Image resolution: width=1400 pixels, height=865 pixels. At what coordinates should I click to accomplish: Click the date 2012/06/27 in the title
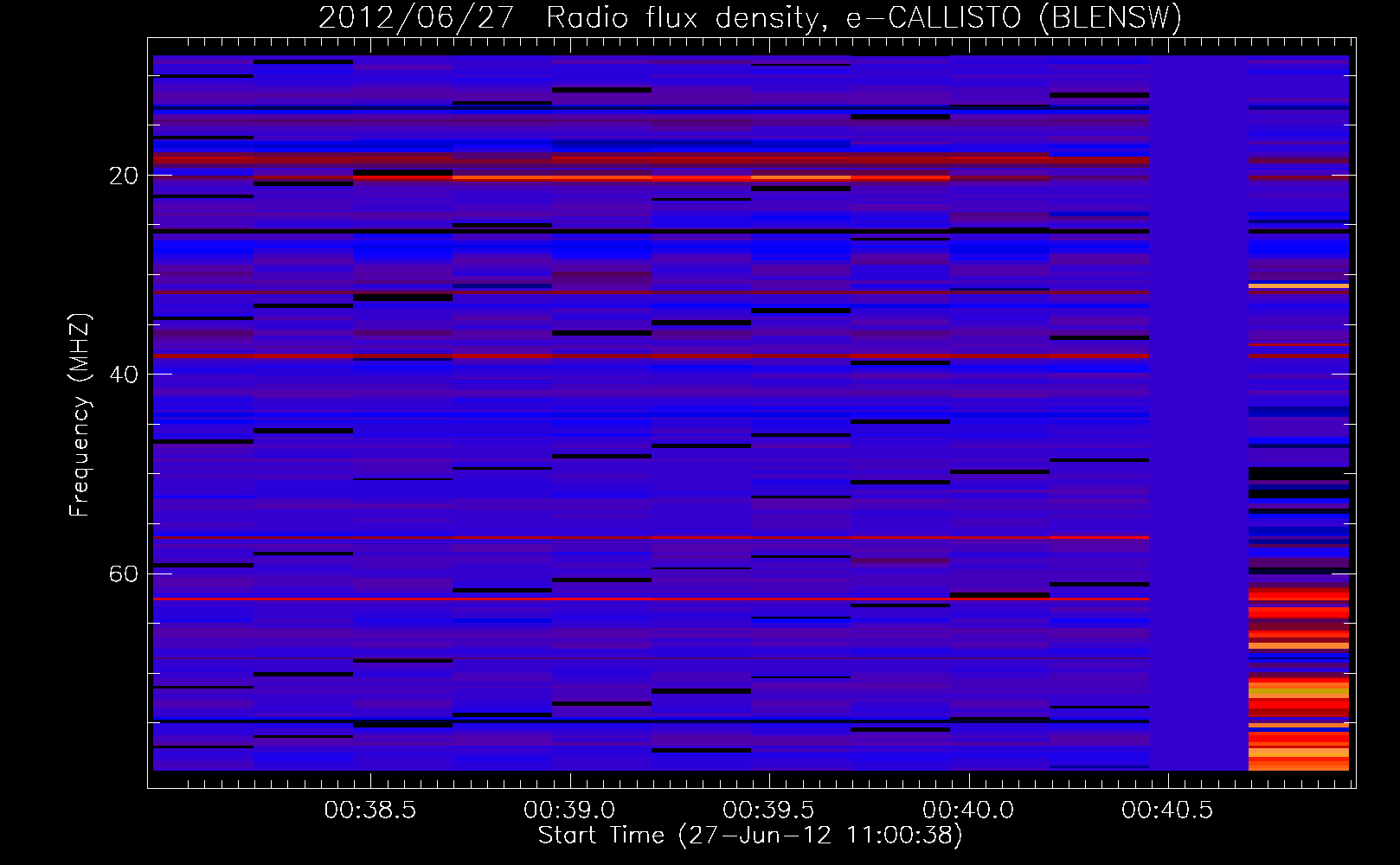416,17
